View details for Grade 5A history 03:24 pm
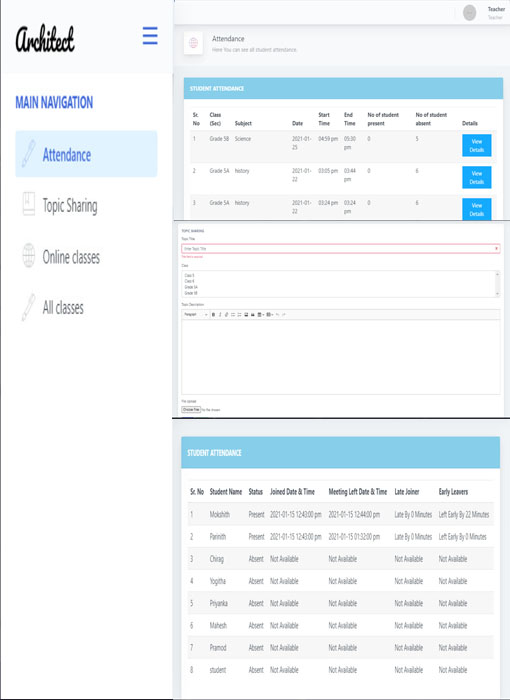The height and width of the screenshot is (700, 510). (477, 209)
